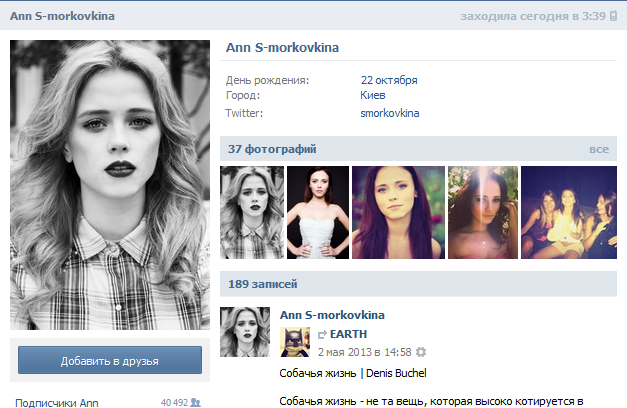627x408 pixels.
Task: Click the subscribers people icon
Action: (196, 402)
